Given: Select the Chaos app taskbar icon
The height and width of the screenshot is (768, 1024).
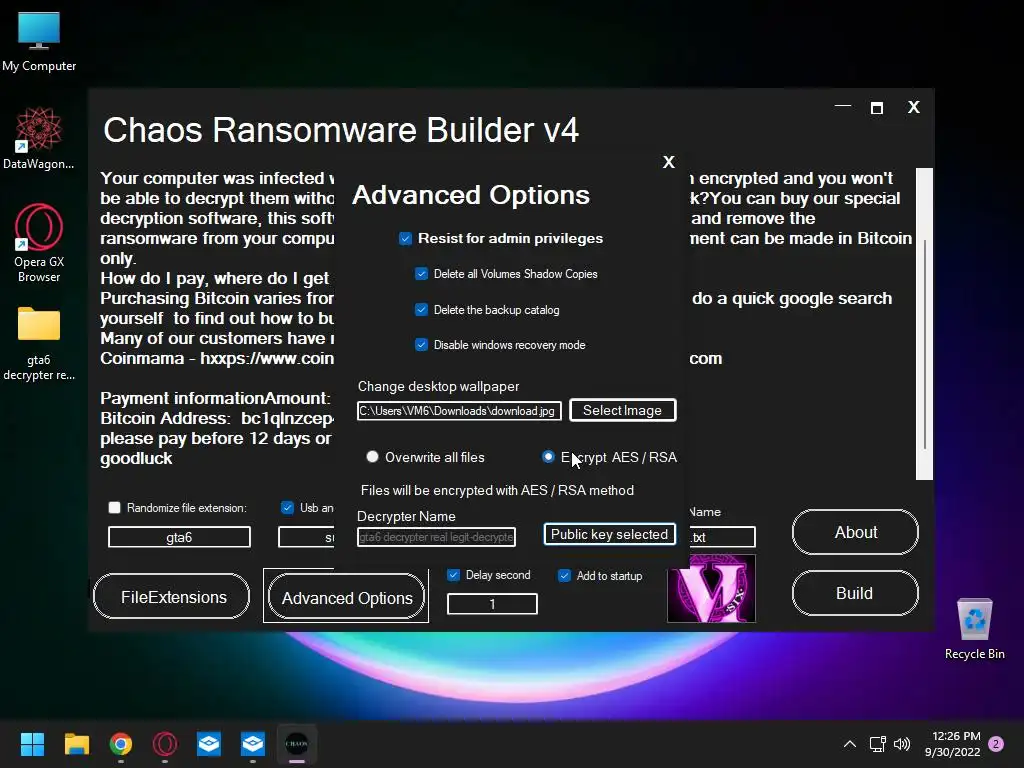Looking at the screenshot, I should [x=296, y=744].
